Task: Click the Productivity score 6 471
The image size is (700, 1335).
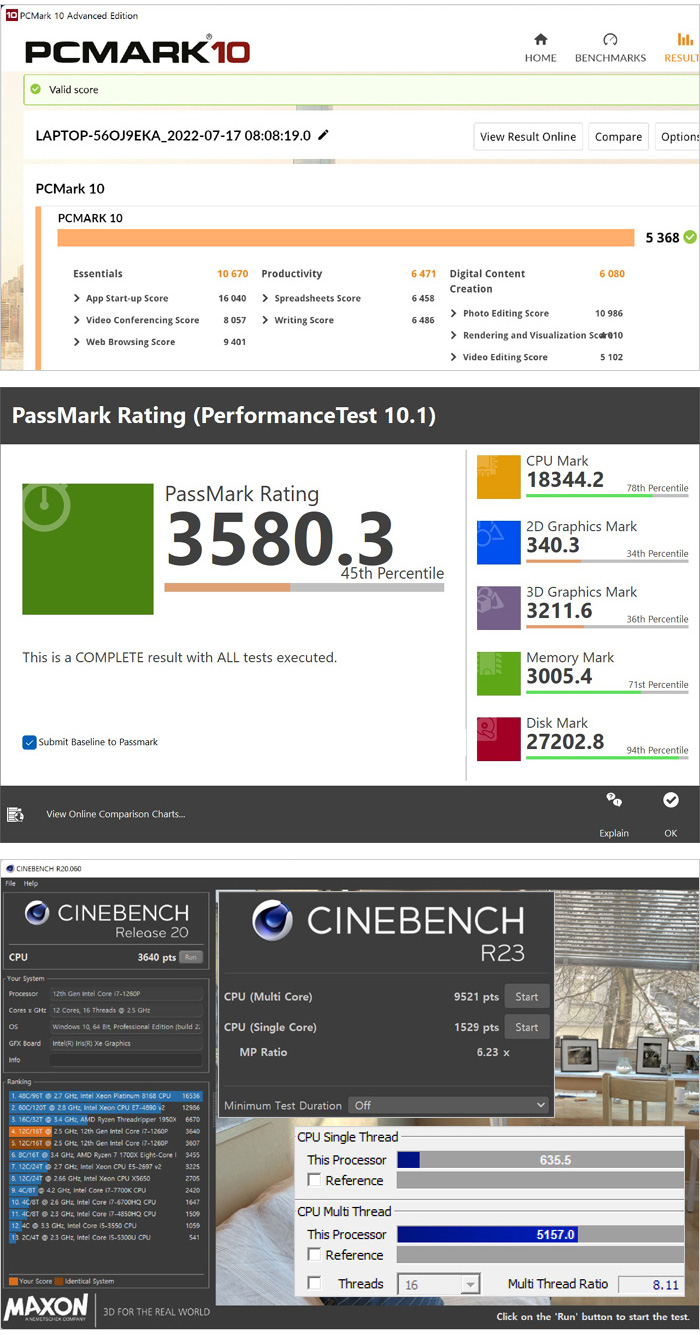Action: [x=423, y=274]
